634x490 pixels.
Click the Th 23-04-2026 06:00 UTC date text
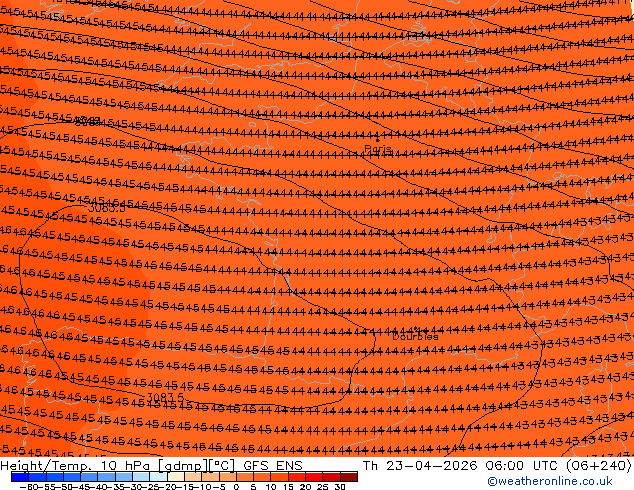(461, 465)
